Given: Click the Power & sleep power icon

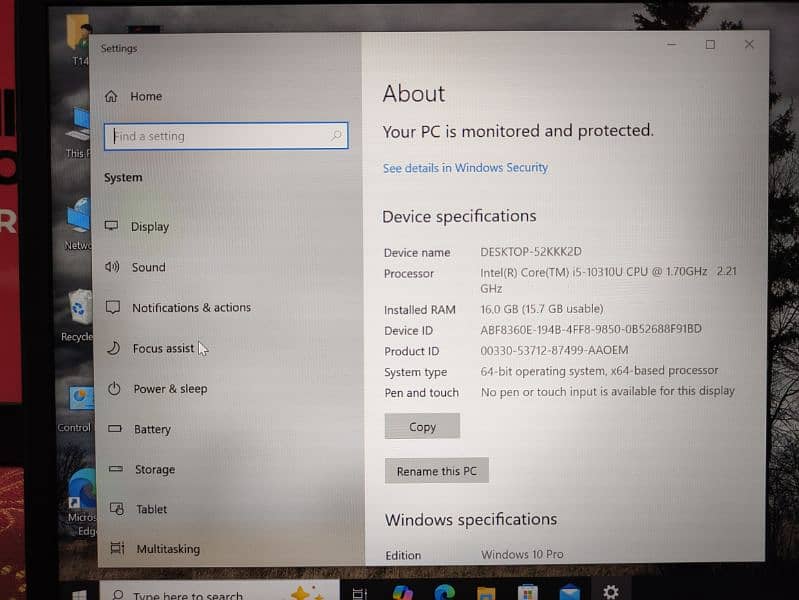Looking at the screenshot, I should 114,388.
